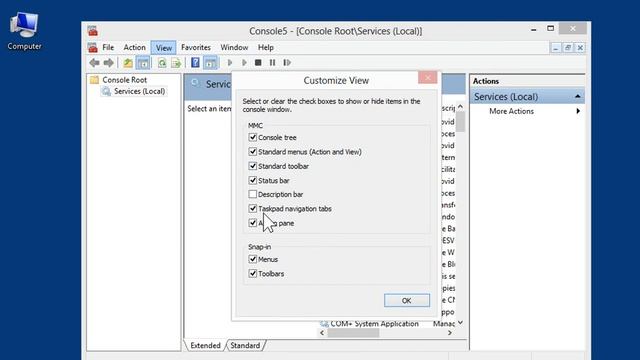The width and height of the screenshot is (640, 360).
Task: Click the horizontal scrollbar right arrow
Action: click(449, 333)
